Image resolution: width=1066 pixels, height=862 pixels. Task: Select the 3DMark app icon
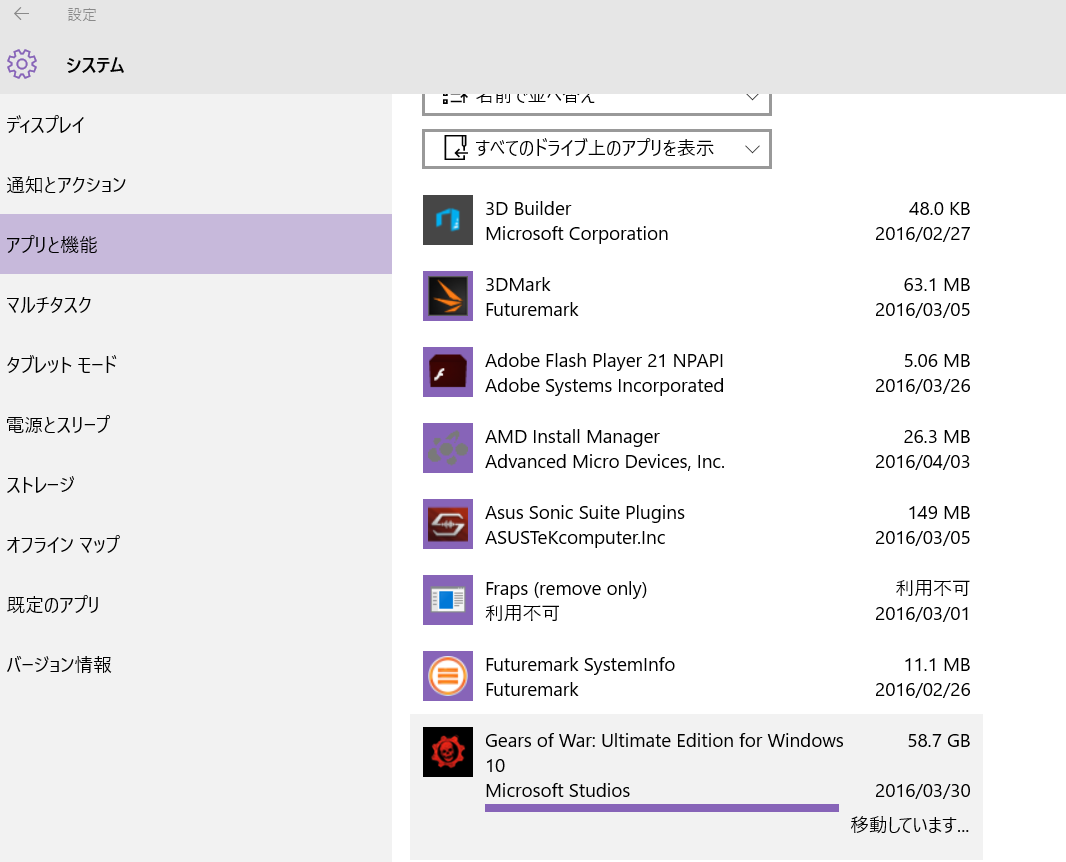click(x=447, y=296)
